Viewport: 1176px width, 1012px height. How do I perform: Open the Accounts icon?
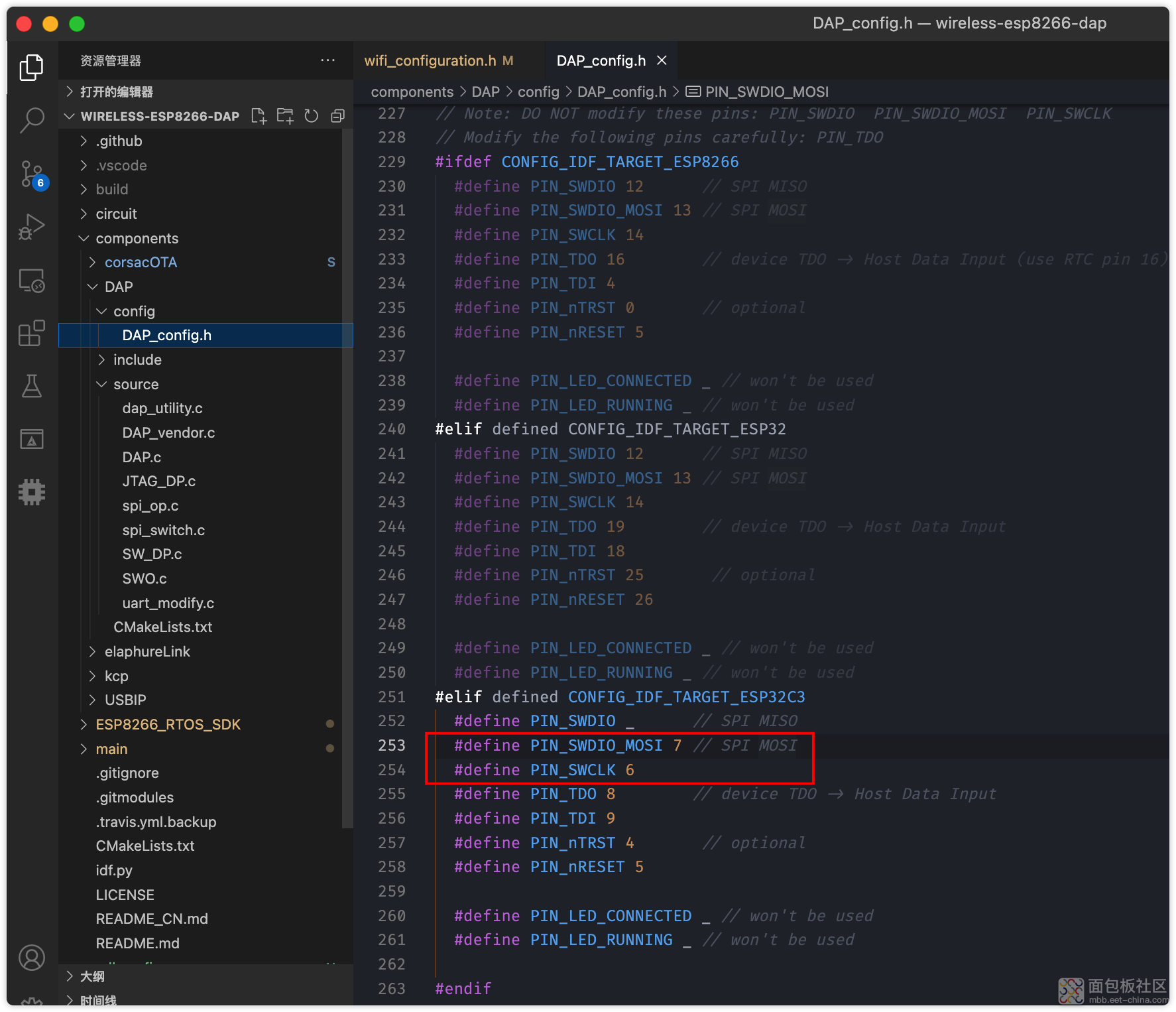click(31, 957)
